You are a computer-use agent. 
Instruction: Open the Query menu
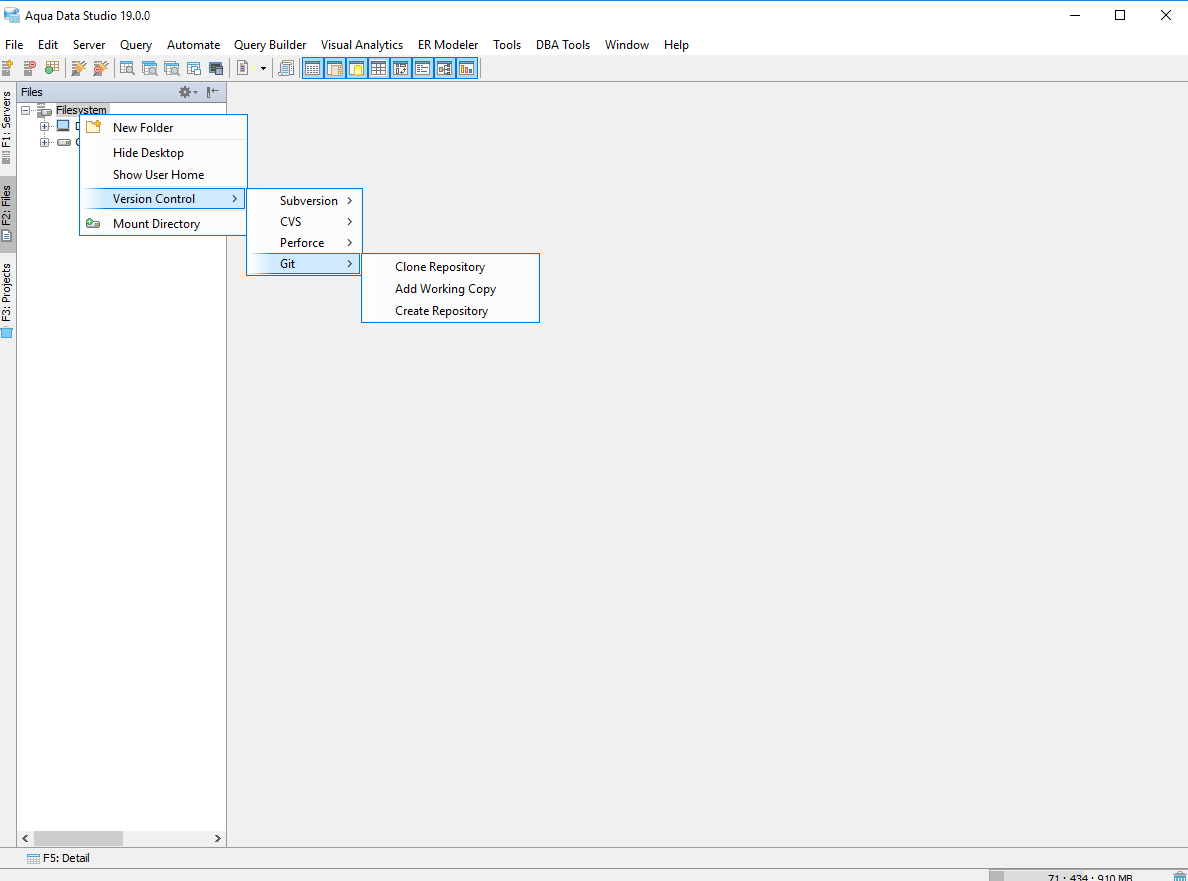(x=136, y=45)
